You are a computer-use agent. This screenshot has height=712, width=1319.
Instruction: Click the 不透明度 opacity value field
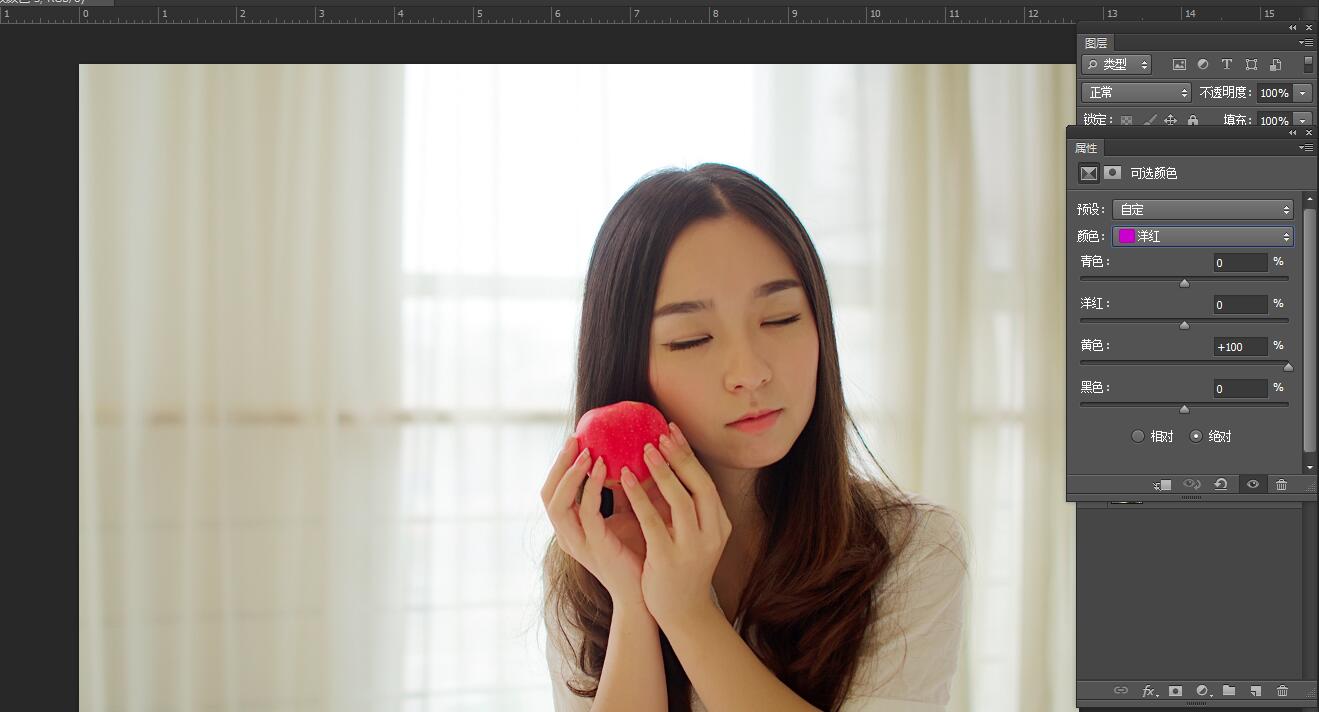(1274, 92)
